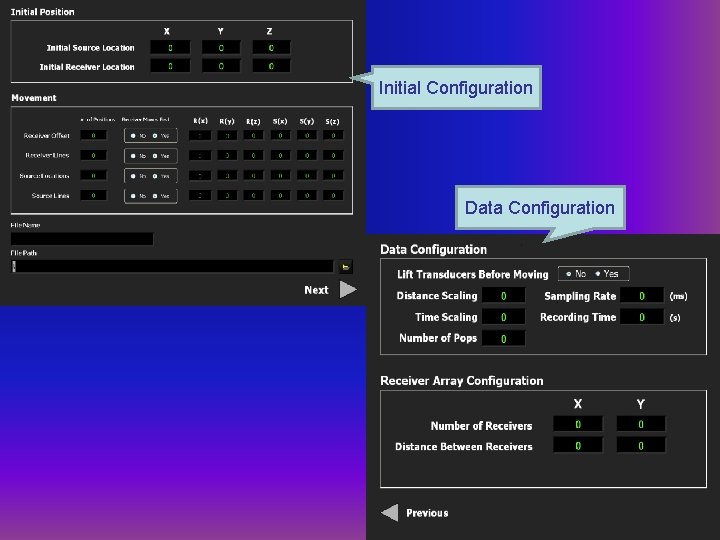Click Initial Source Location X field

(170, 48)
